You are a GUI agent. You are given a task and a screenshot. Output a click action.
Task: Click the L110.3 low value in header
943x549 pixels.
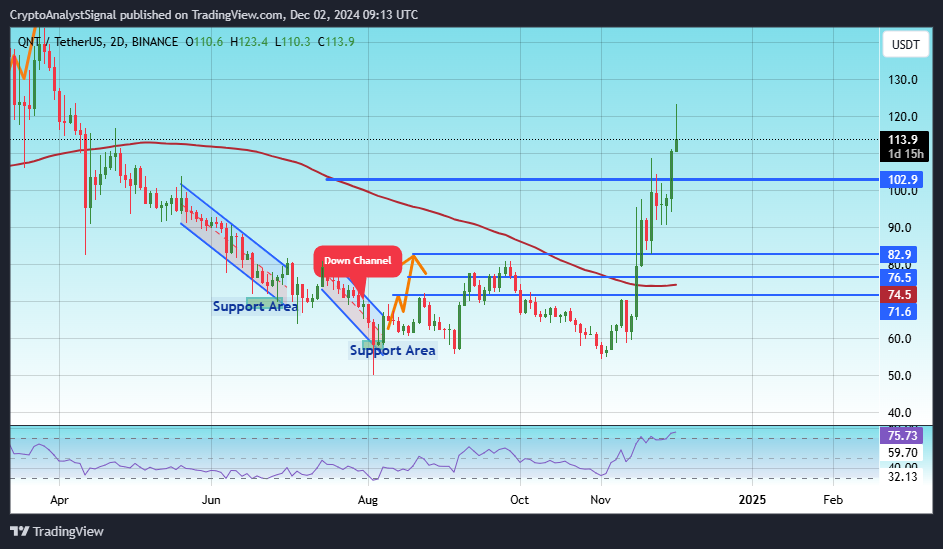click(x=292, y=41)
